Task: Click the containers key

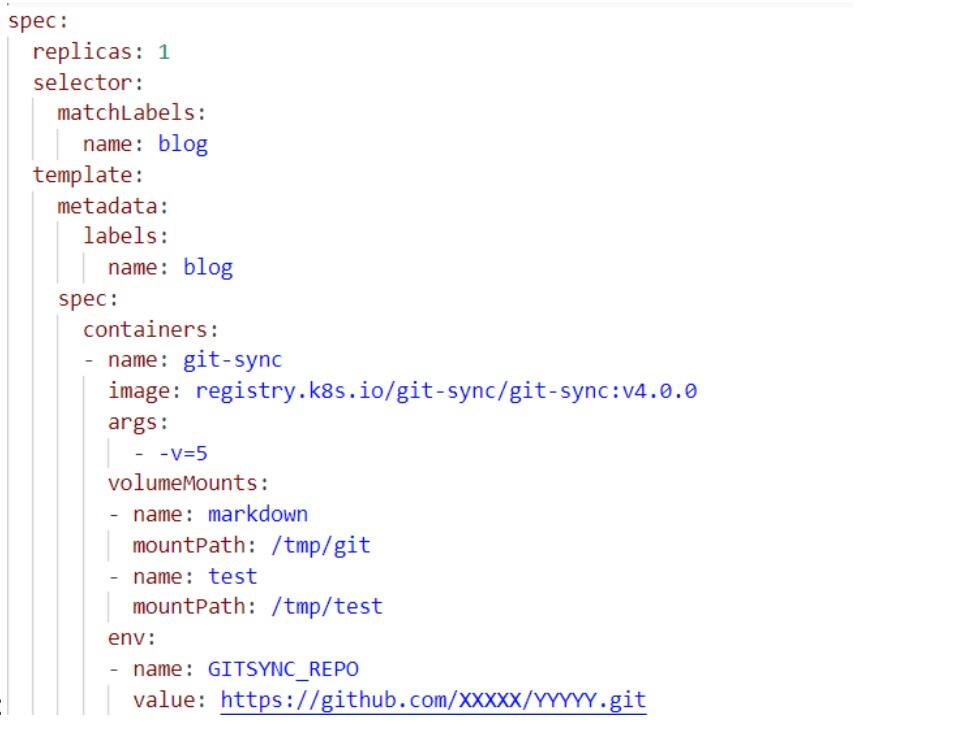Action: pos(147,329)
